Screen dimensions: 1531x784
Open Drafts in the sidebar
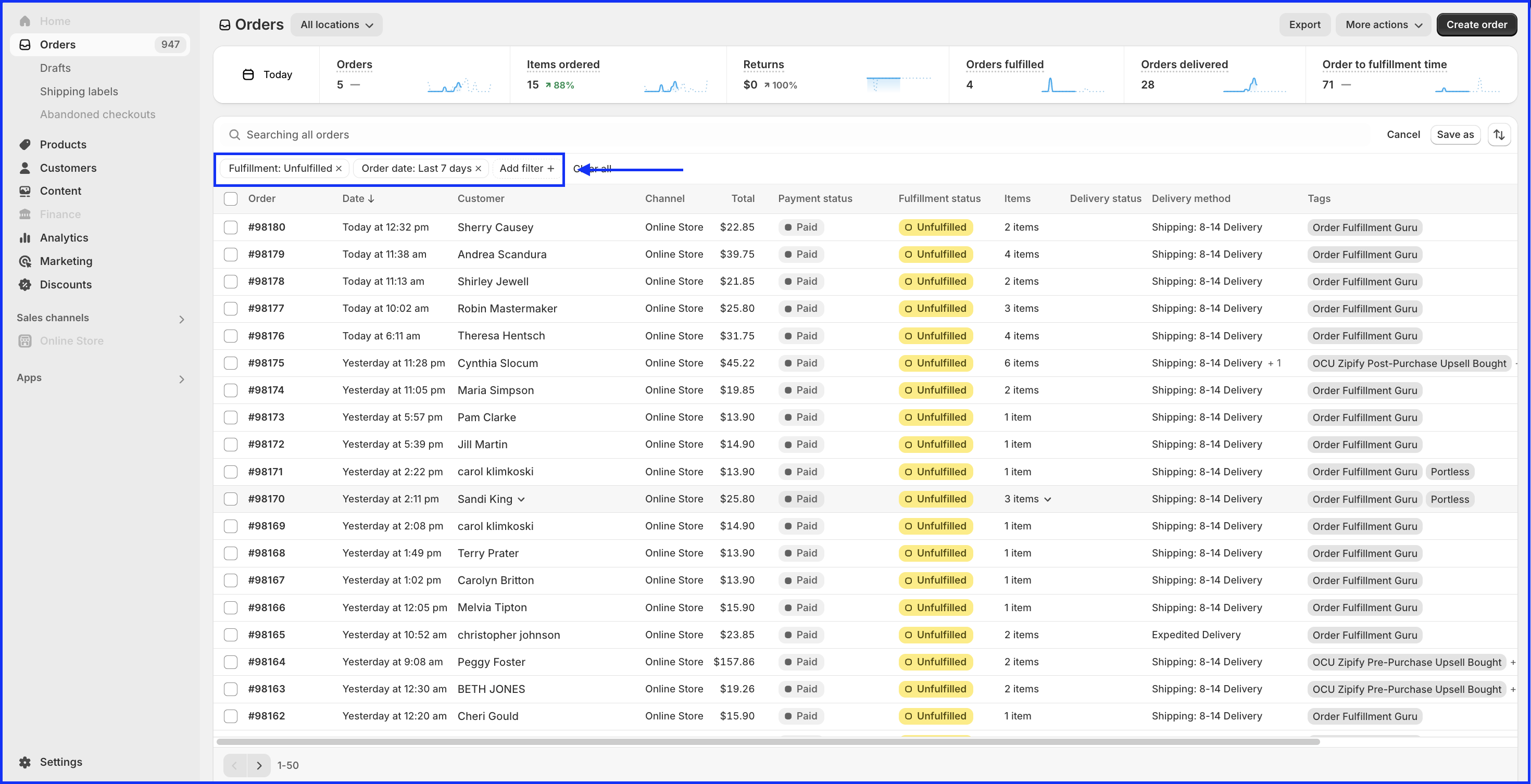(55, 68)
